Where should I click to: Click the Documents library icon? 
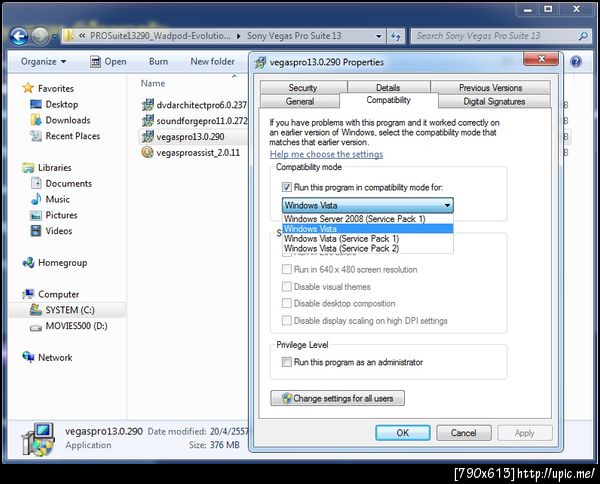pyautogui.click(x=36, y=183)
